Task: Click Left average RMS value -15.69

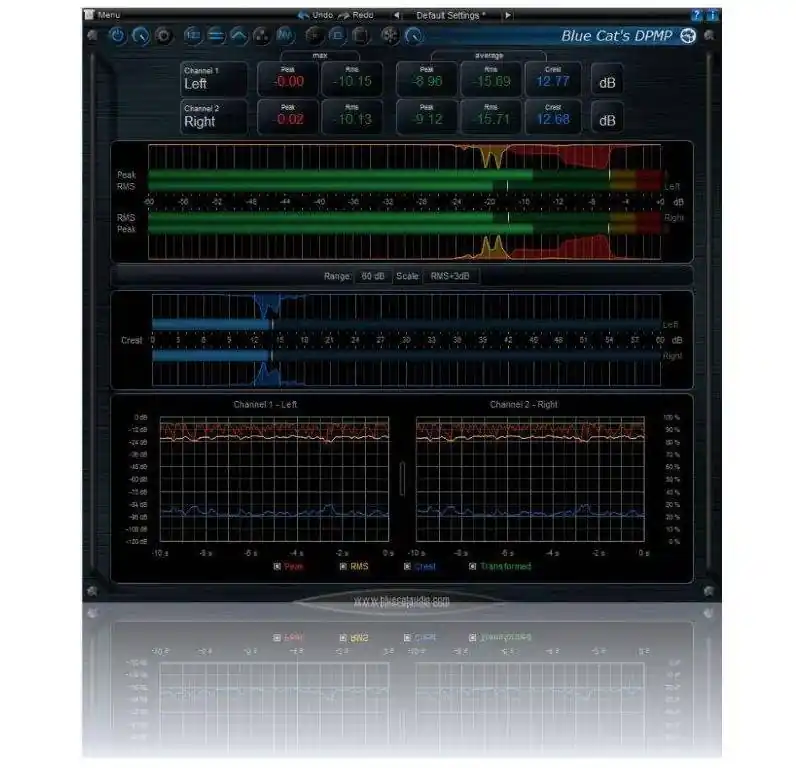Action: point(491,79)
